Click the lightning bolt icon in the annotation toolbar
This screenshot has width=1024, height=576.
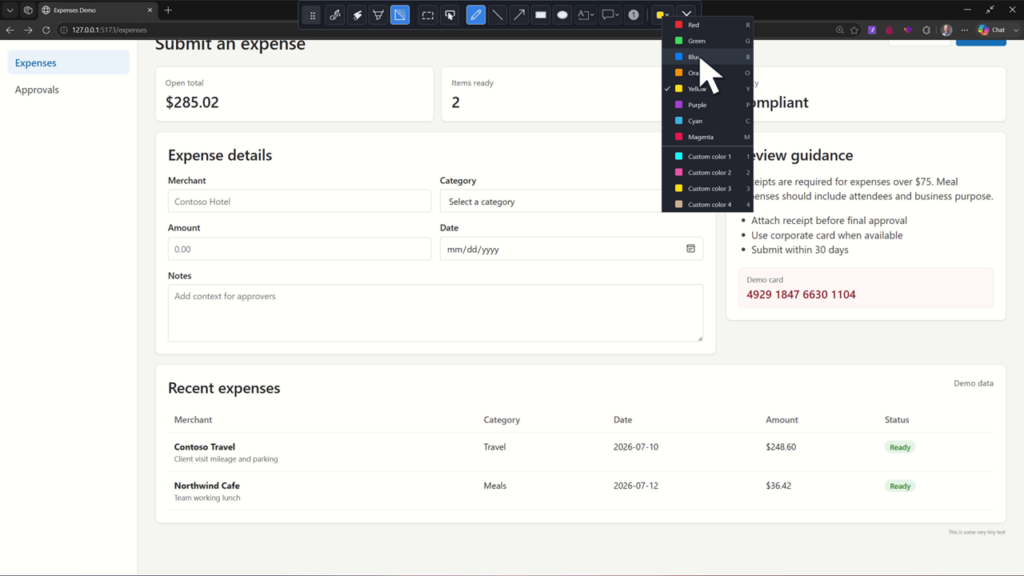click(357, 15)
